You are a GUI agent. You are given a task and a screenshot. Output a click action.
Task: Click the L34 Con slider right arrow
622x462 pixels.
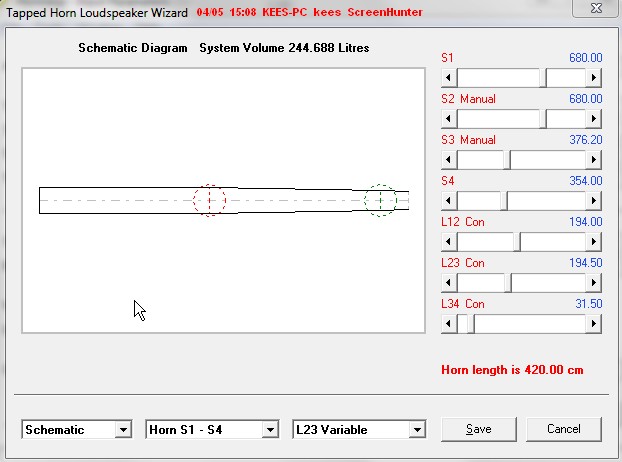pyautogui.click(x=593, y=324)
